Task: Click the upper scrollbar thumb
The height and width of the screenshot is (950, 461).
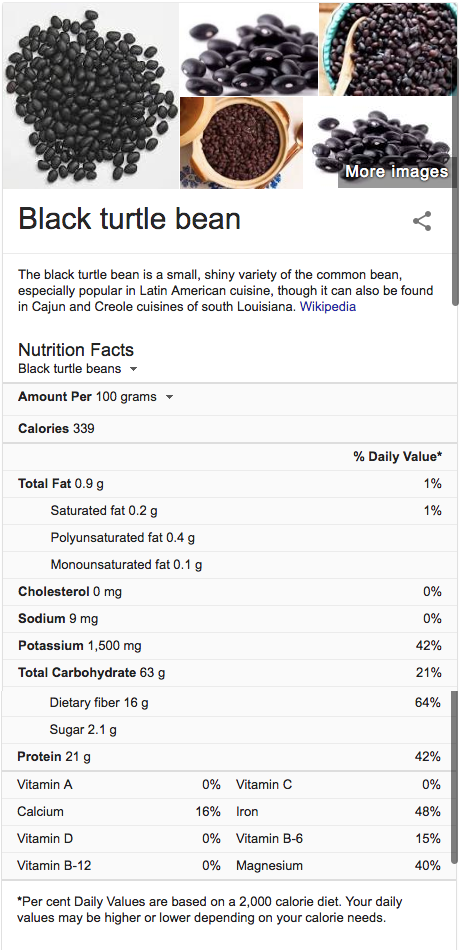Action: (455, 182)
